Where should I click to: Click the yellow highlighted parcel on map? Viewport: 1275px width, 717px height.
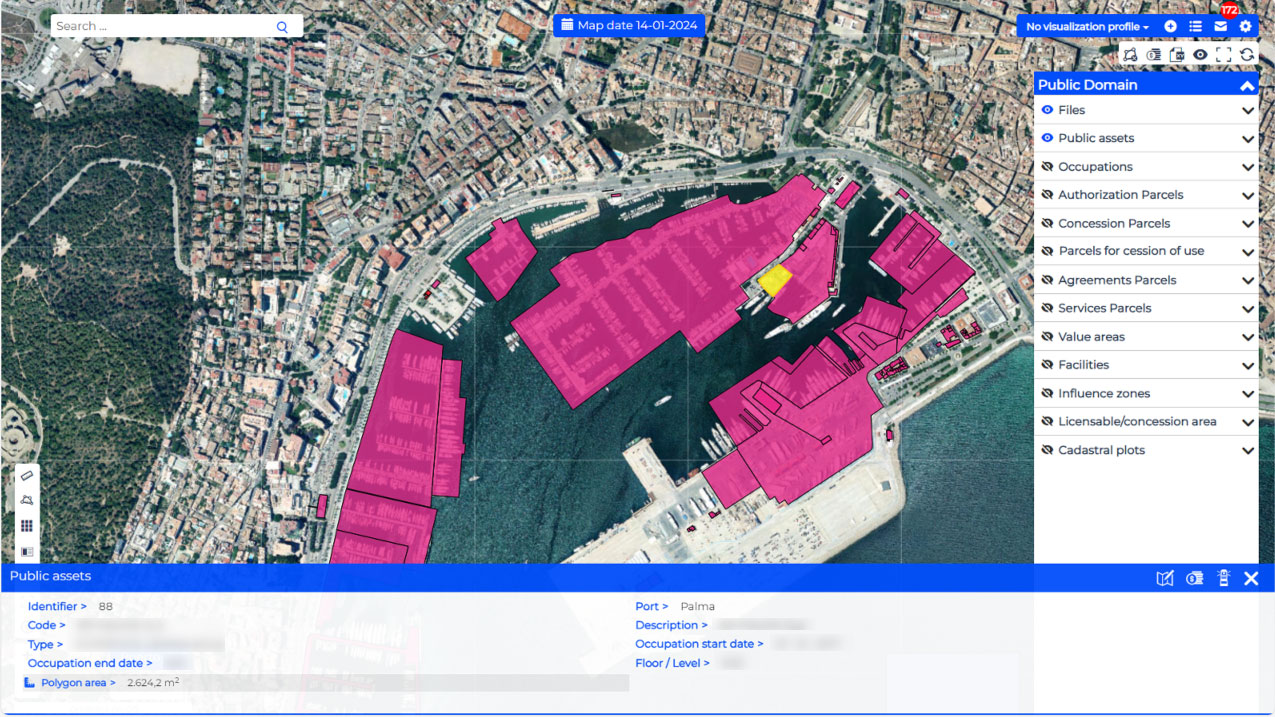(x=774, y=280)
